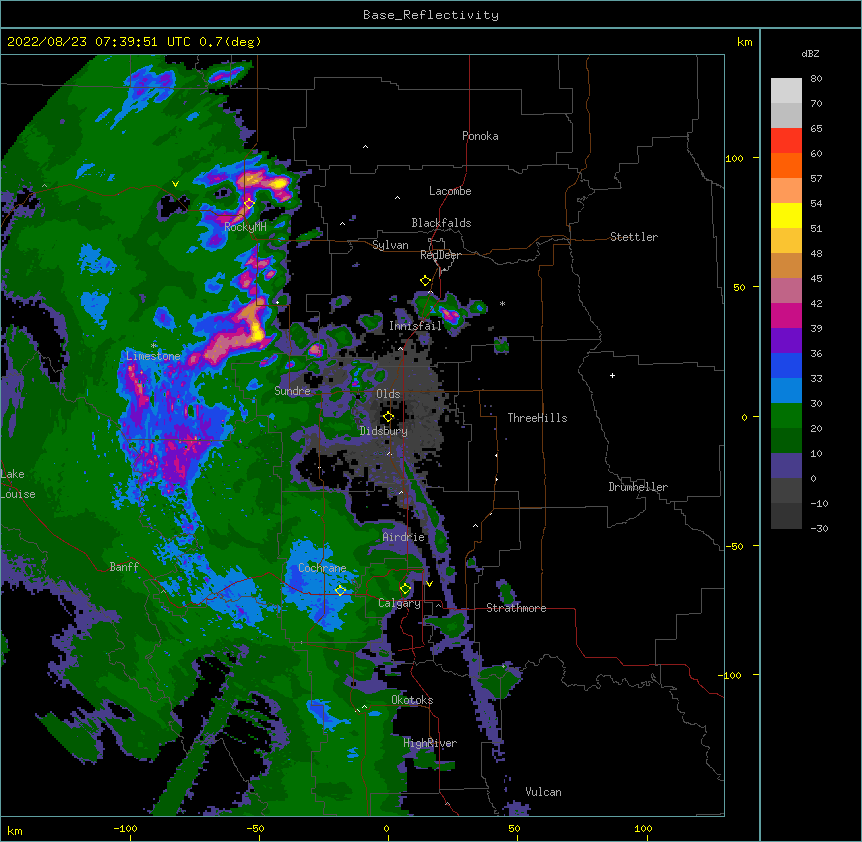
Task: Select the yellow diamond marker beneath Cochrane
Action: [340, 591]
